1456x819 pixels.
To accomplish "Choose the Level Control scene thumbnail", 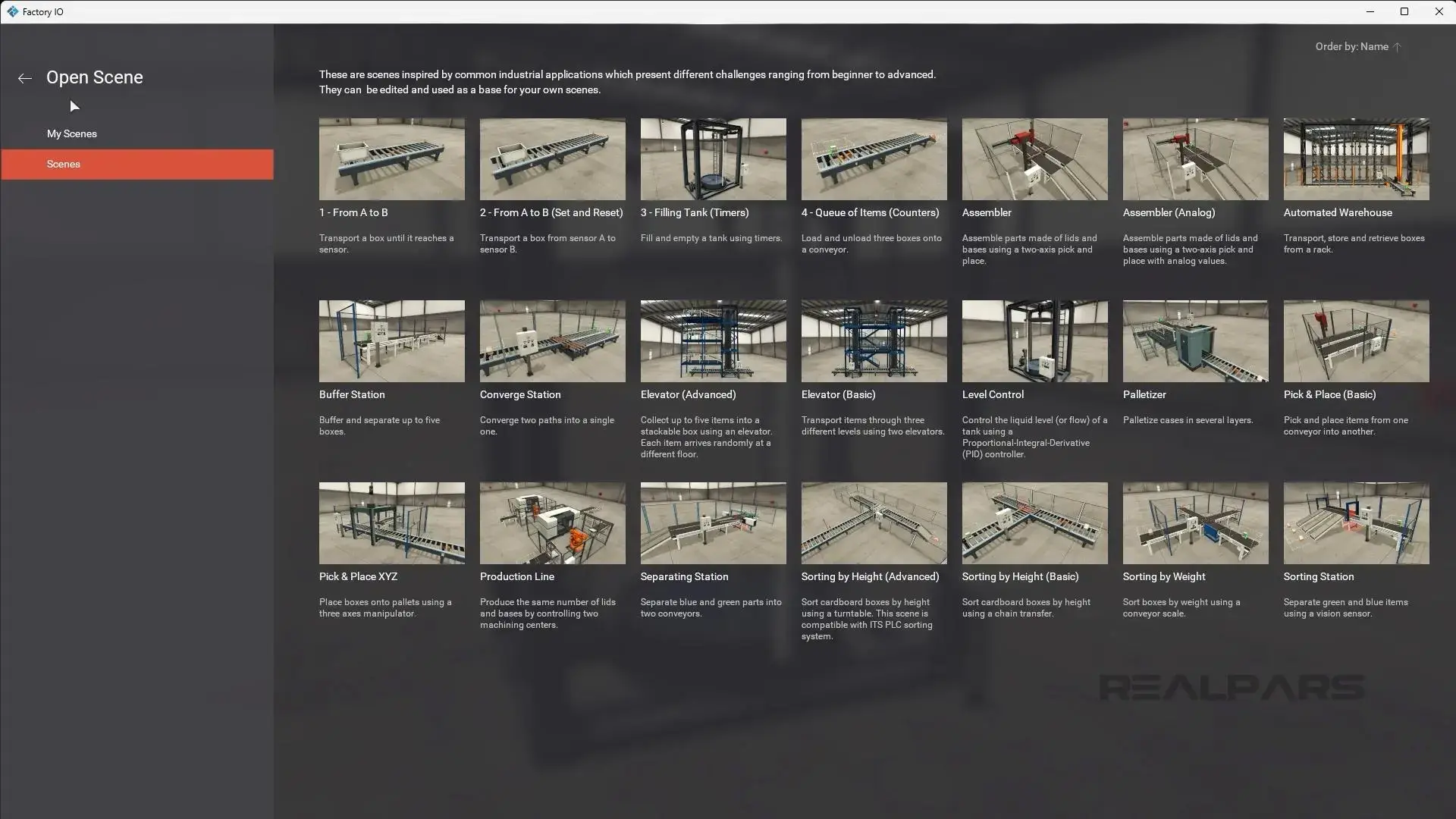I will click(x=1034, y=340).
